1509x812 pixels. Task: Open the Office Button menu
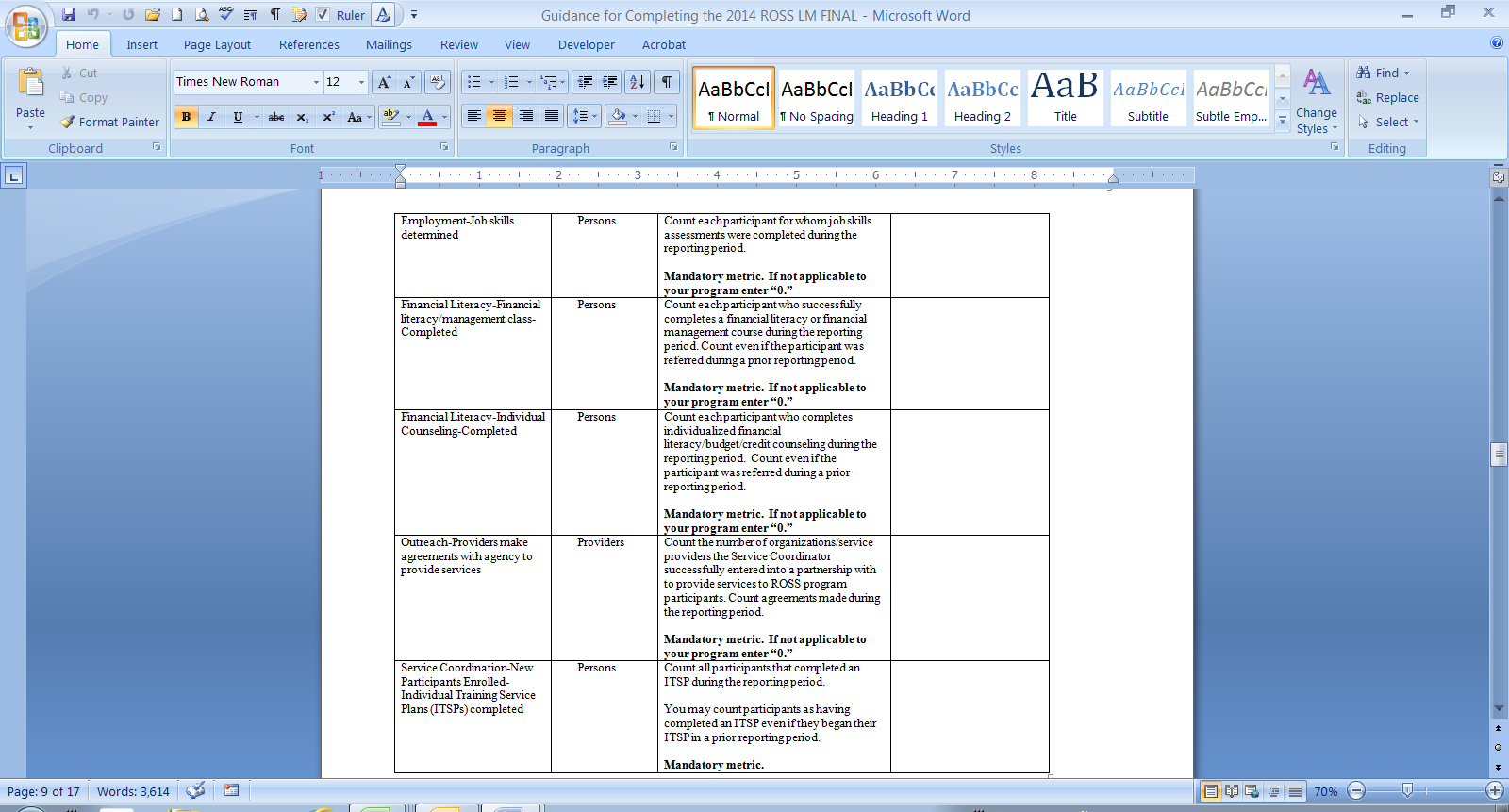(26, 26)
